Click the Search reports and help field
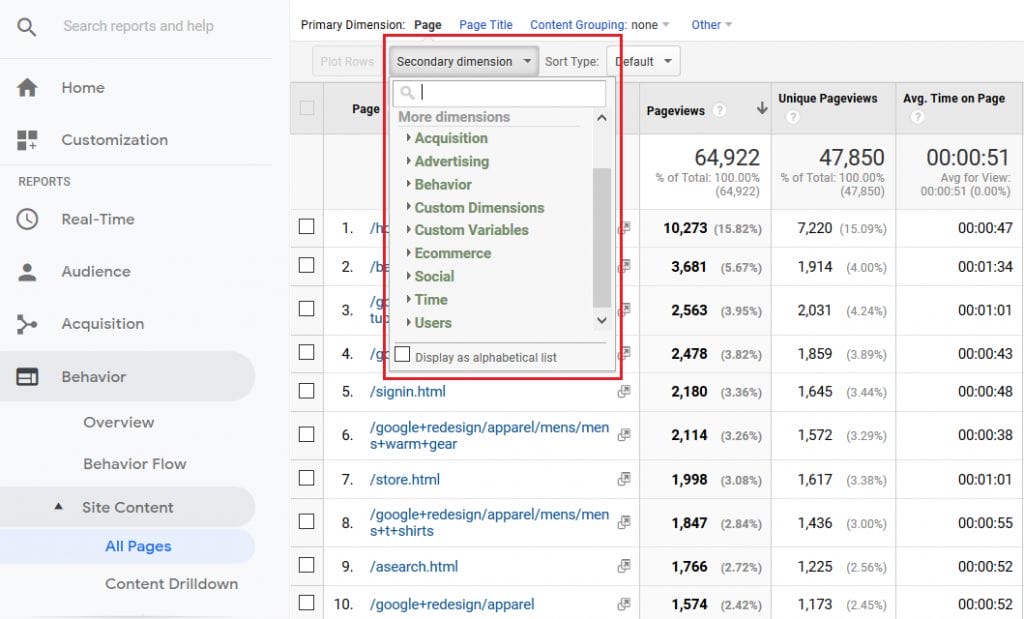This screenshot has height=619, width=1024. 138,26
